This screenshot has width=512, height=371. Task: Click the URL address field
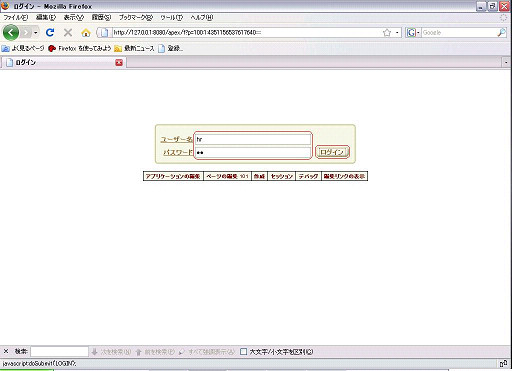pos(247,32)
